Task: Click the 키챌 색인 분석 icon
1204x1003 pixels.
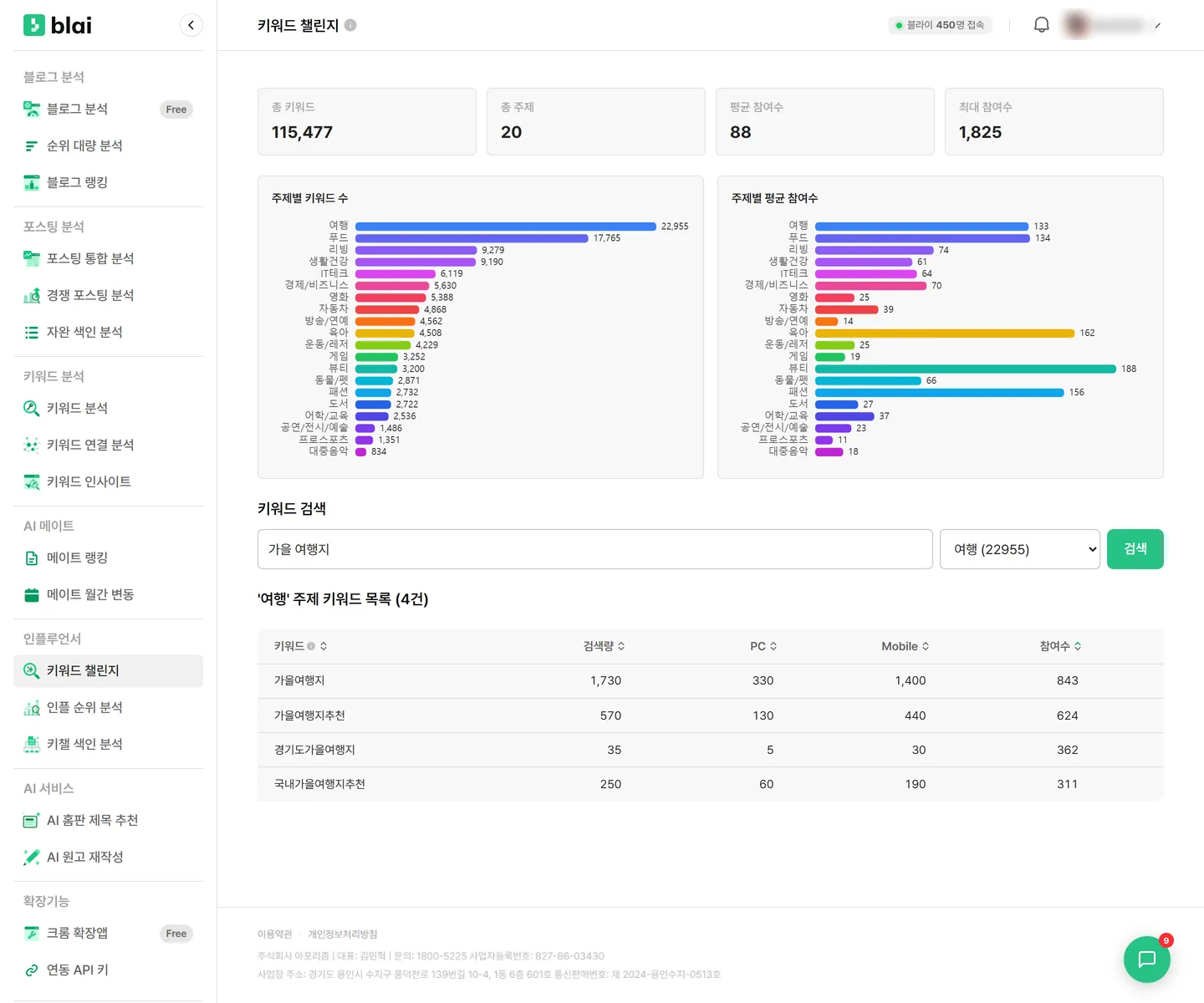Action: pos(32,744)
